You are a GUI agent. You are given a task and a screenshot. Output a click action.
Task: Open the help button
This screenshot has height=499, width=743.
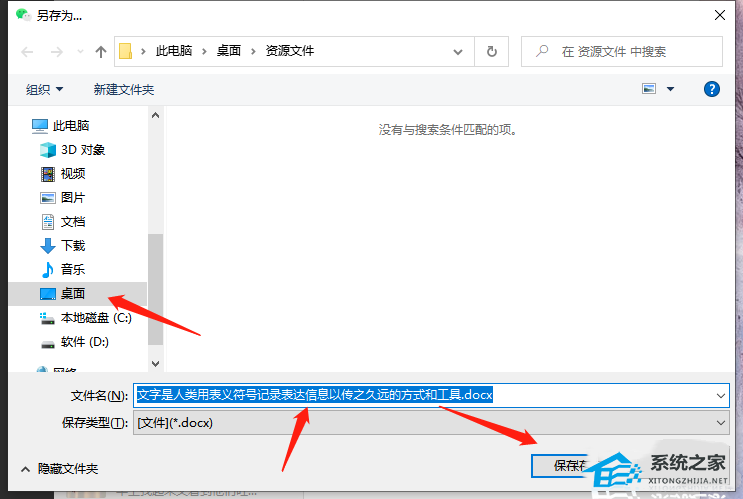pyautogui.click(x=712, y=89)
